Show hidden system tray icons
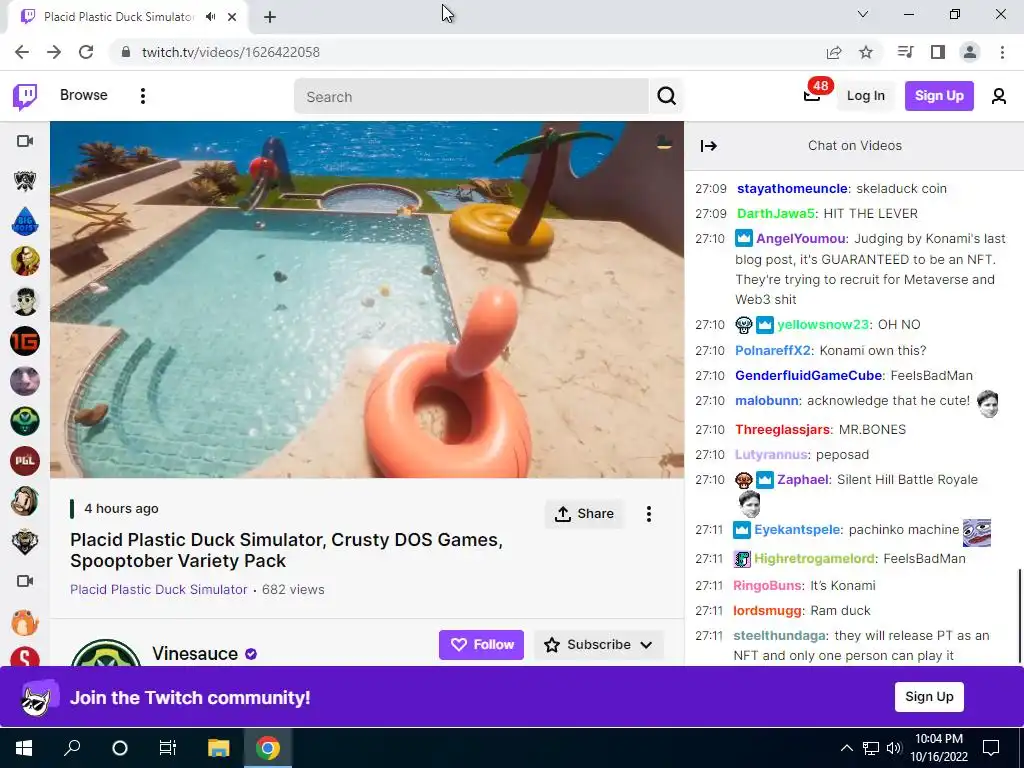Screen dimensions: 1024x768 (846, 748)
